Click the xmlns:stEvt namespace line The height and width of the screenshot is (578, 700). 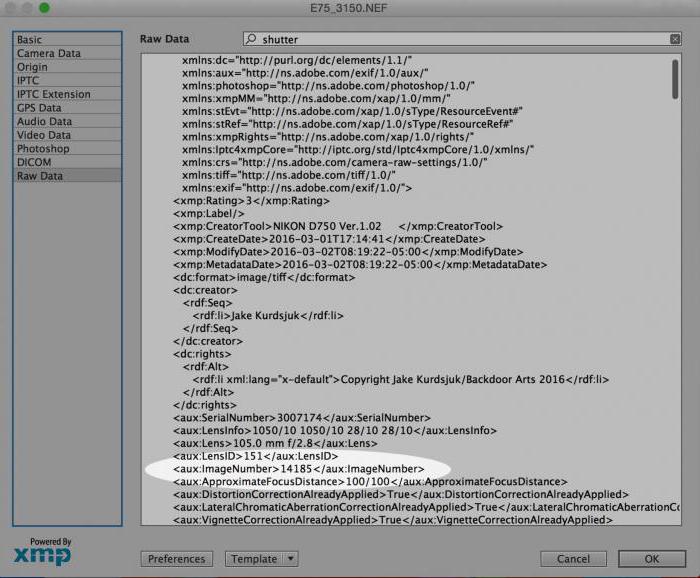tap(352, 111)
